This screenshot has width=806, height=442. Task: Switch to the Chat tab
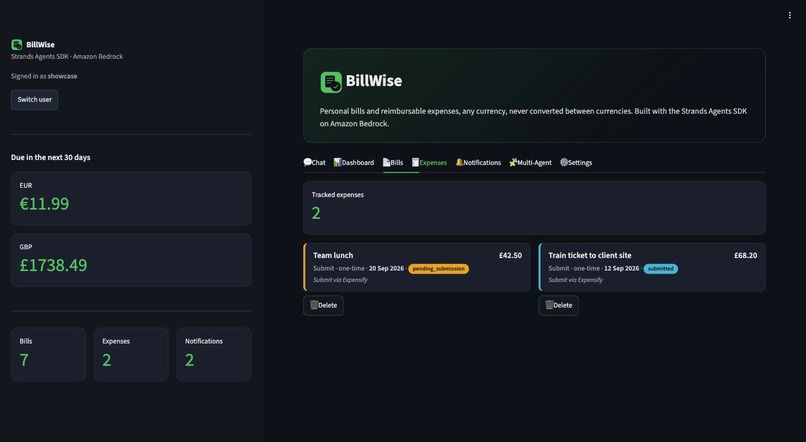[314, 162]
